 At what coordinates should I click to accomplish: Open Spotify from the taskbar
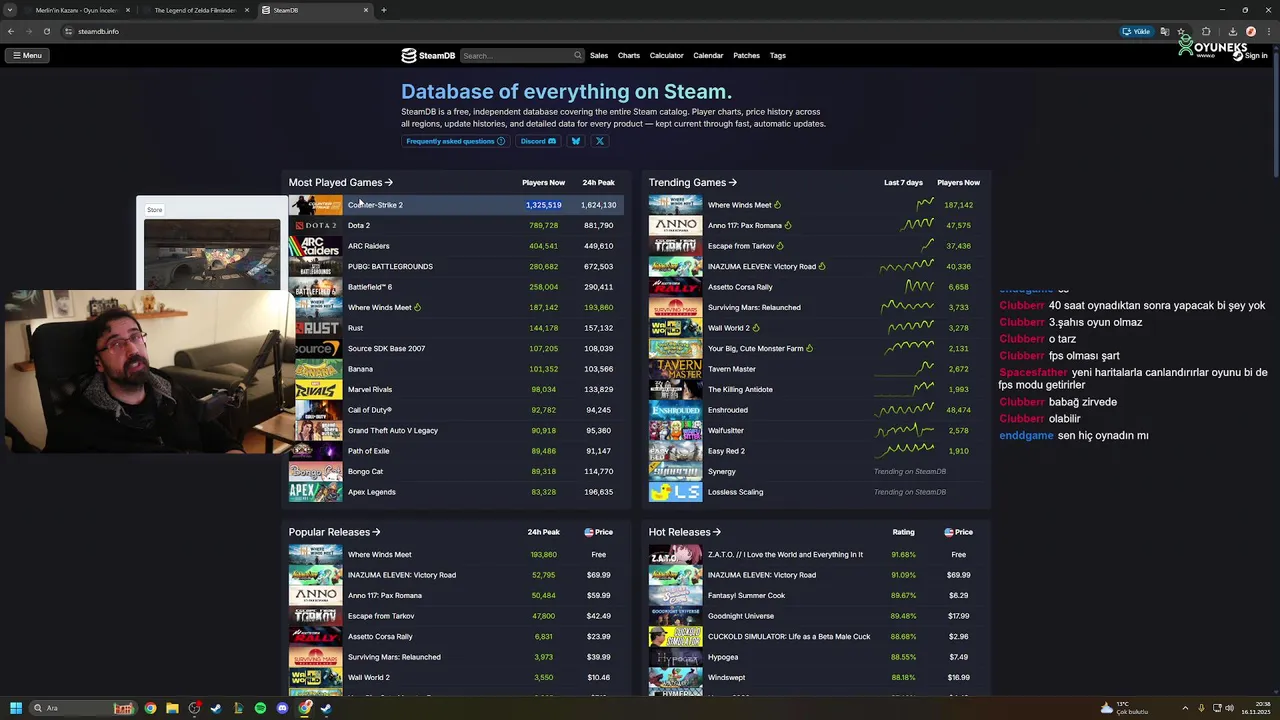[x=260, y=708]
